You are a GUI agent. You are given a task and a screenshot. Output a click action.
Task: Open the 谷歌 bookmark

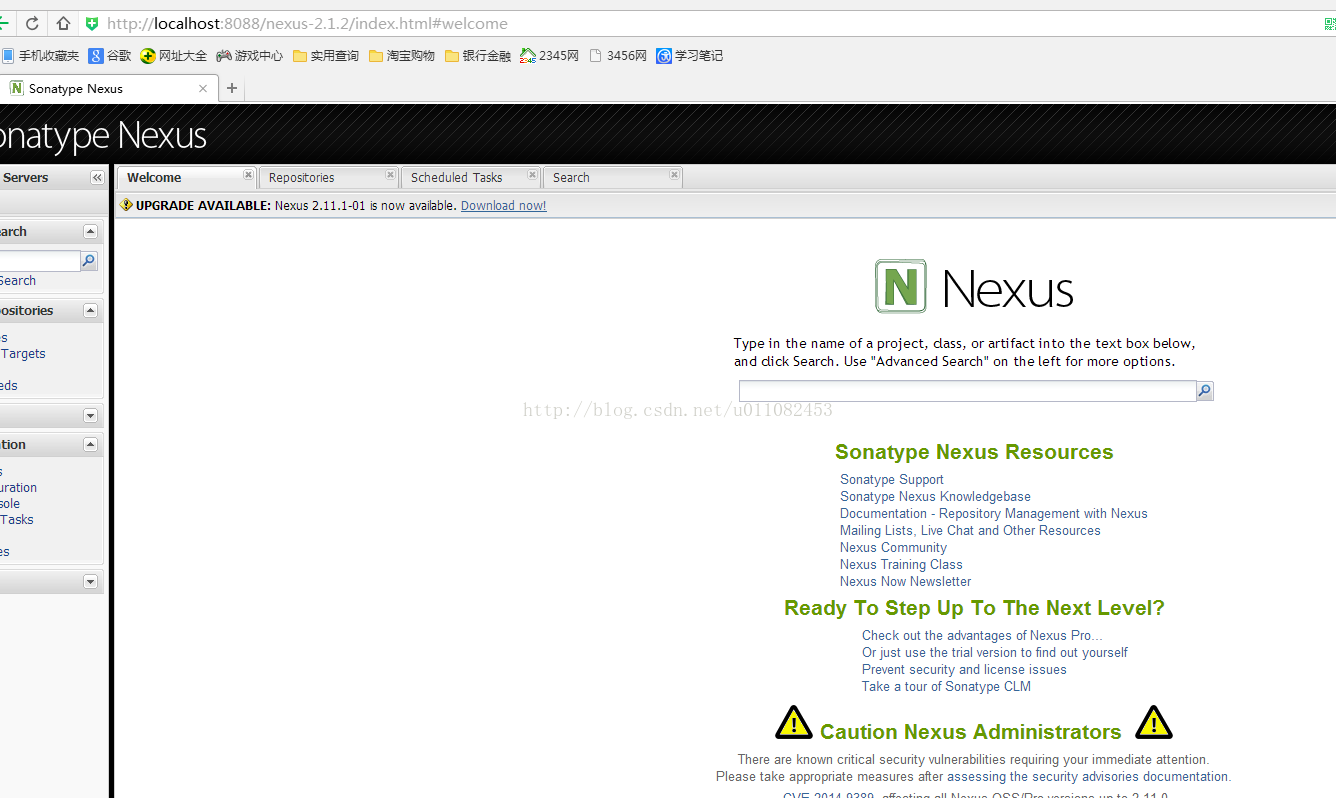(110, 56)
